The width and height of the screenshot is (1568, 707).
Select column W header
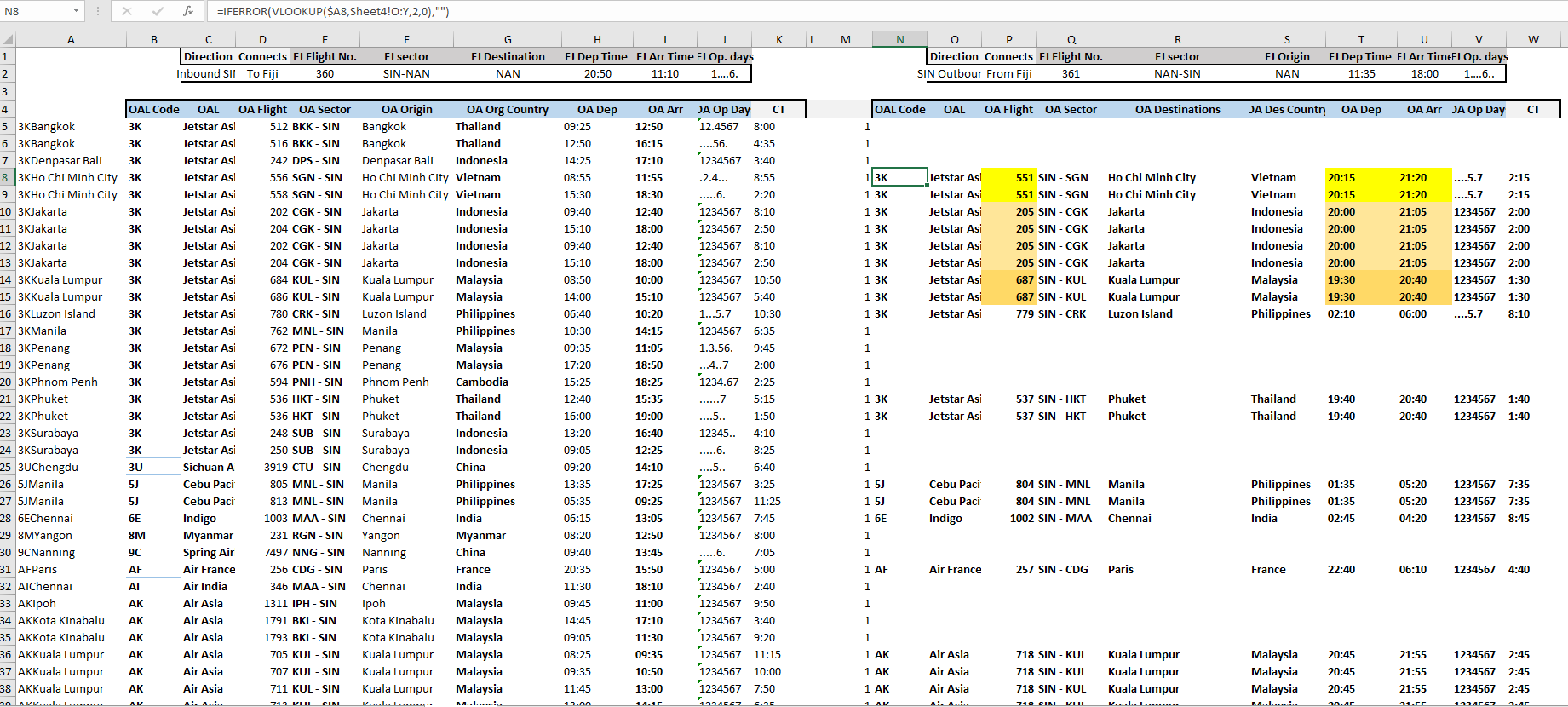pyautogui.click(x=1533, y=39)
